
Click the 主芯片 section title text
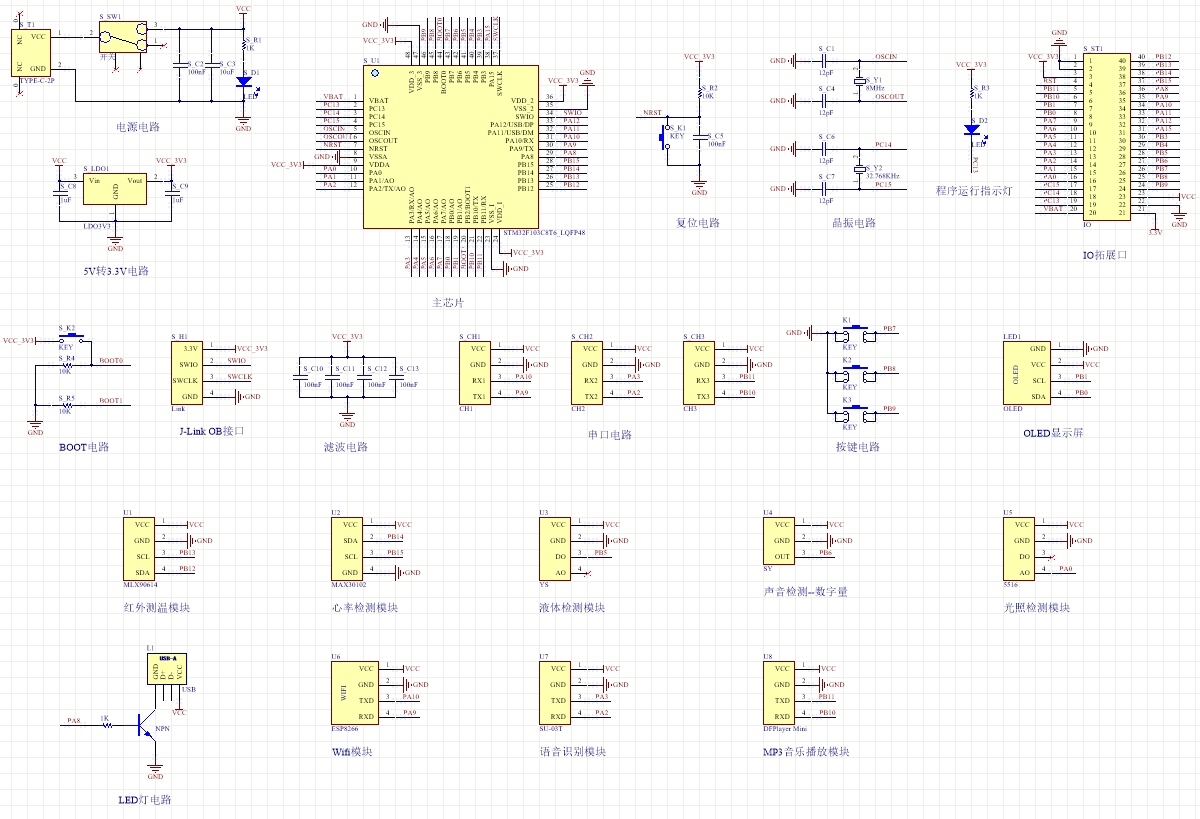447,302
